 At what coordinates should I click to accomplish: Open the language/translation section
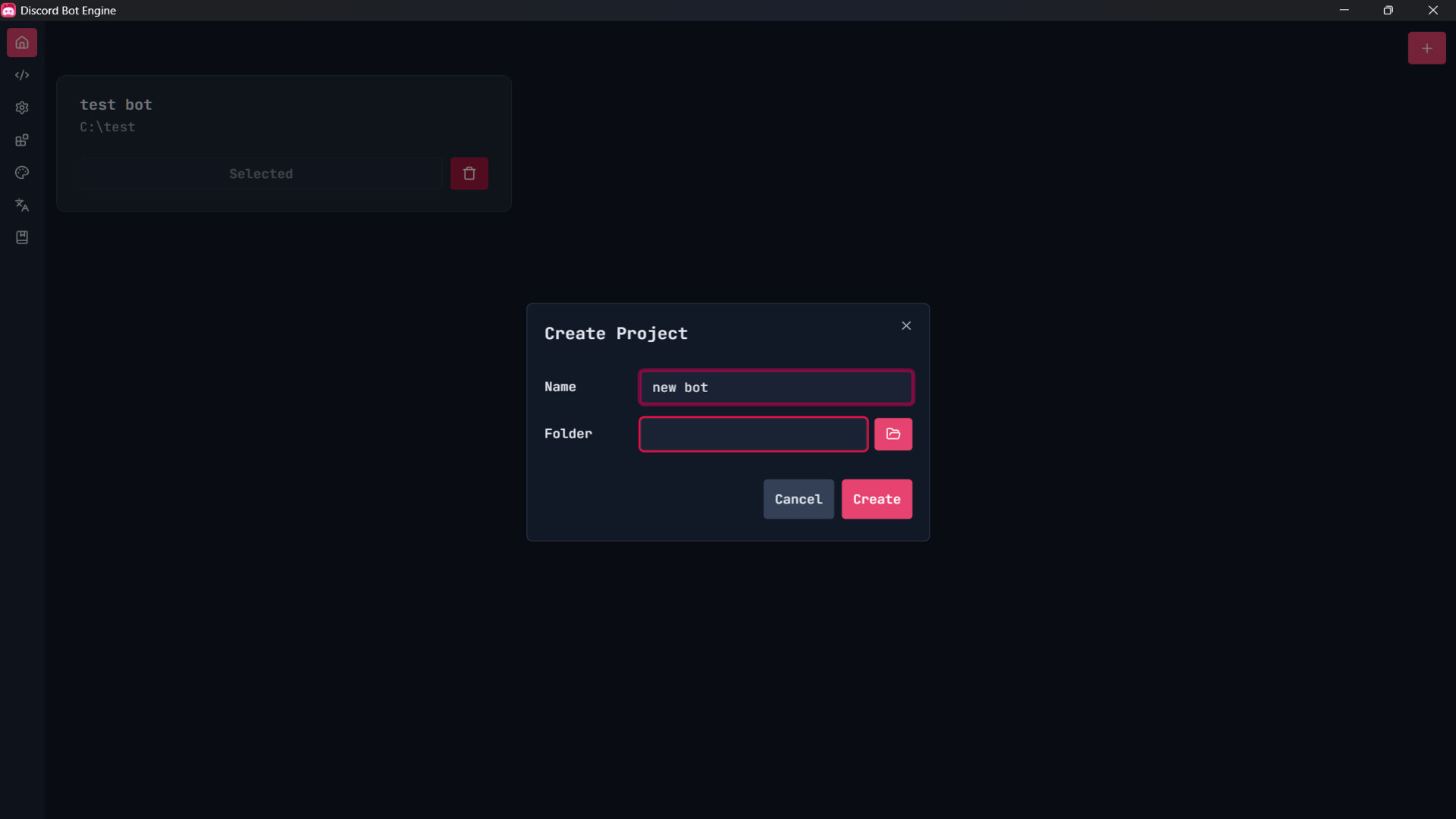22,205
